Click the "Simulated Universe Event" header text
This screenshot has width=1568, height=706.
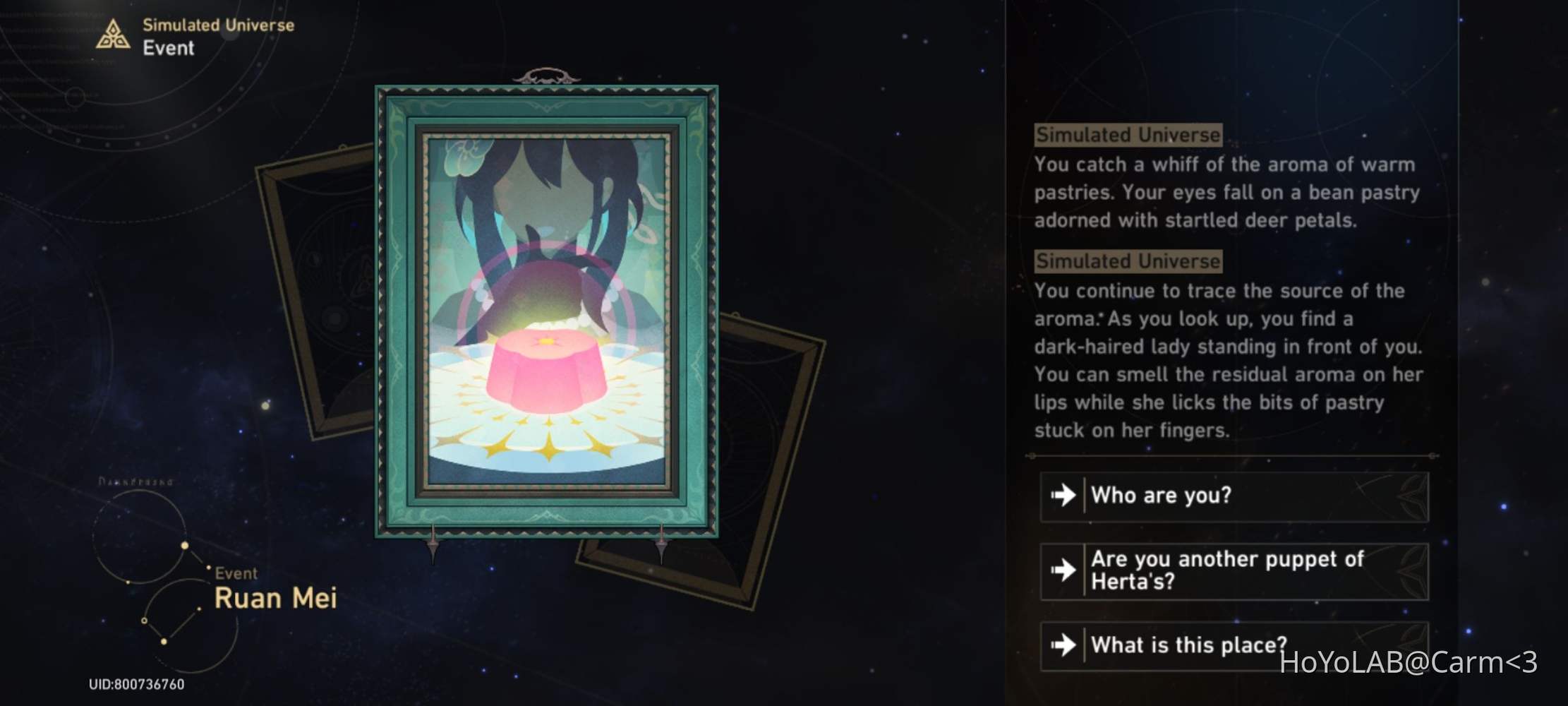pos(218,36)
